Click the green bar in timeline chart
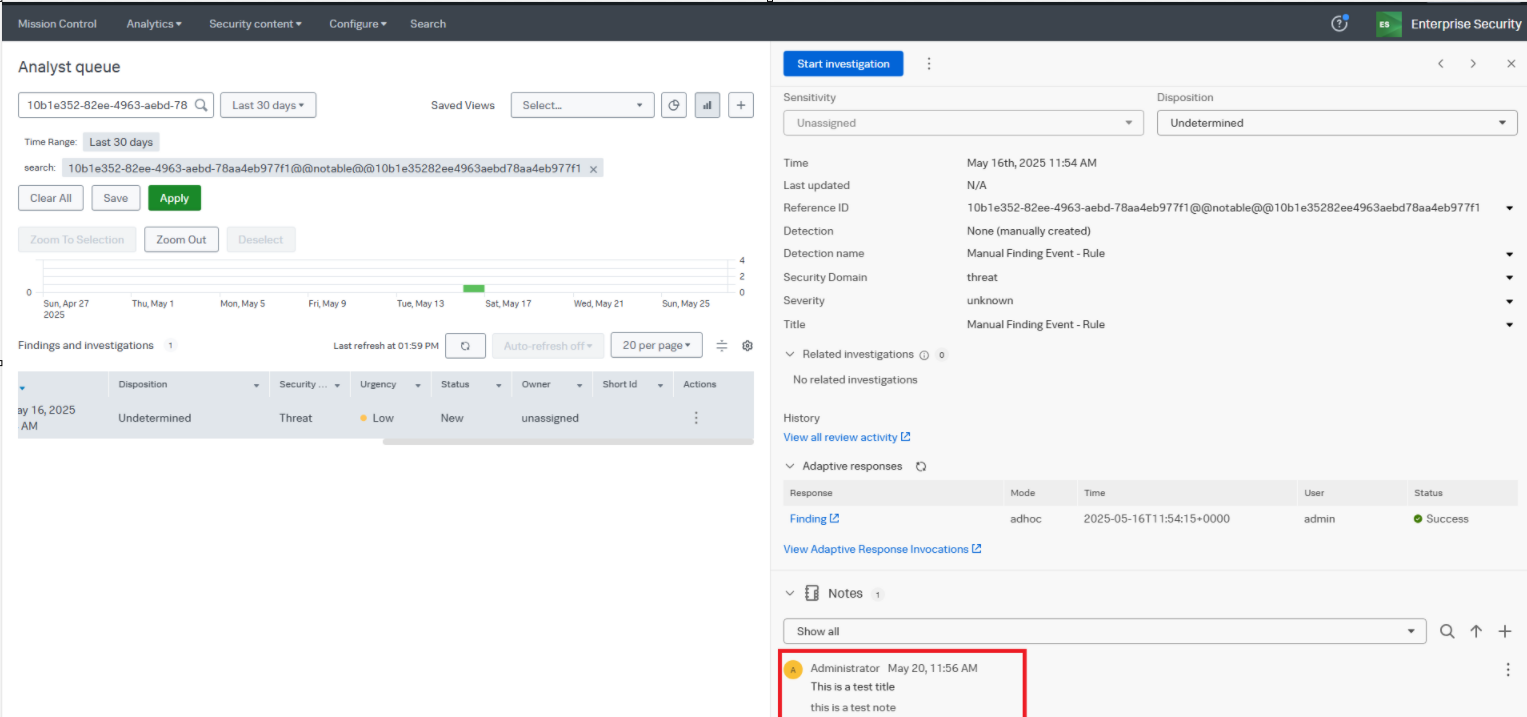The height and width of the screenshot is (717, 1527). [x=473, y=288]
